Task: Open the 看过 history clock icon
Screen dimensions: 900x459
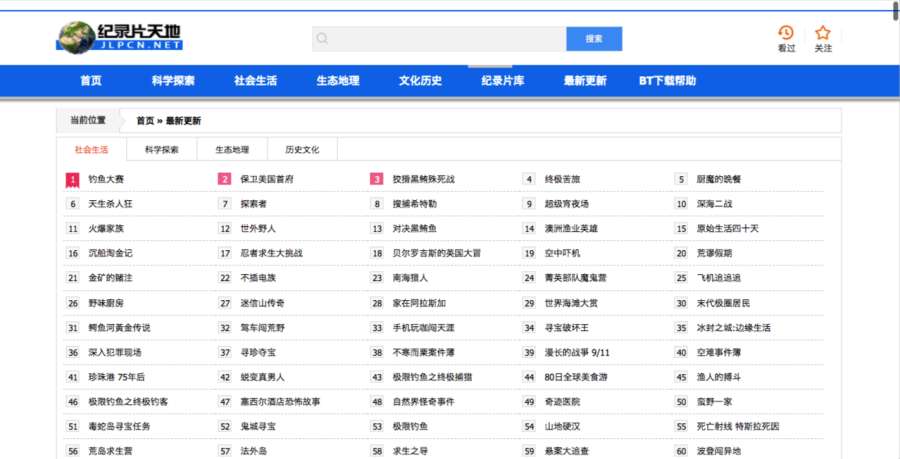Action: click(x=786, y=32)
